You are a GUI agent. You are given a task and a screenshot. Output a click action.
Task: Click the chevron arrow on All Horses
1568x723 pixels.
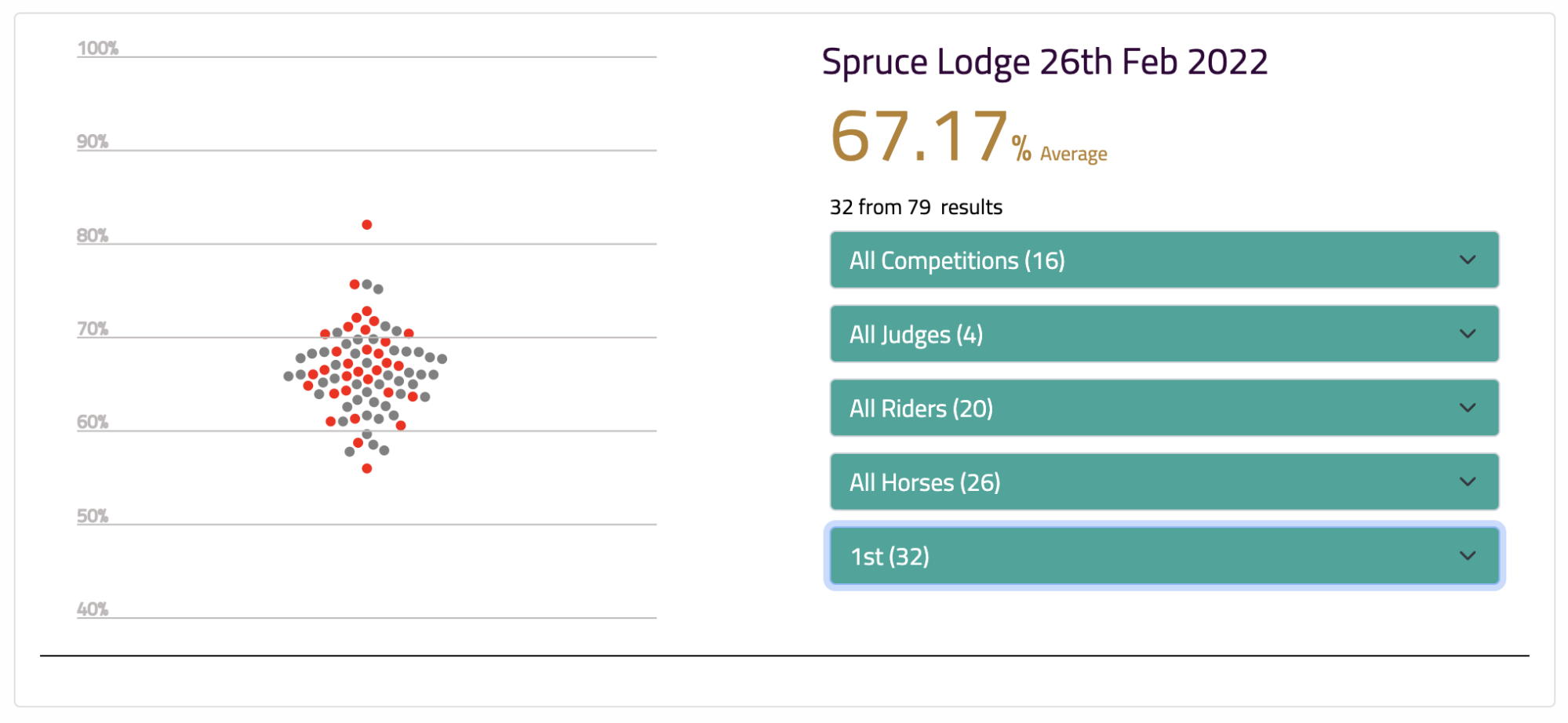point(1467,481)
